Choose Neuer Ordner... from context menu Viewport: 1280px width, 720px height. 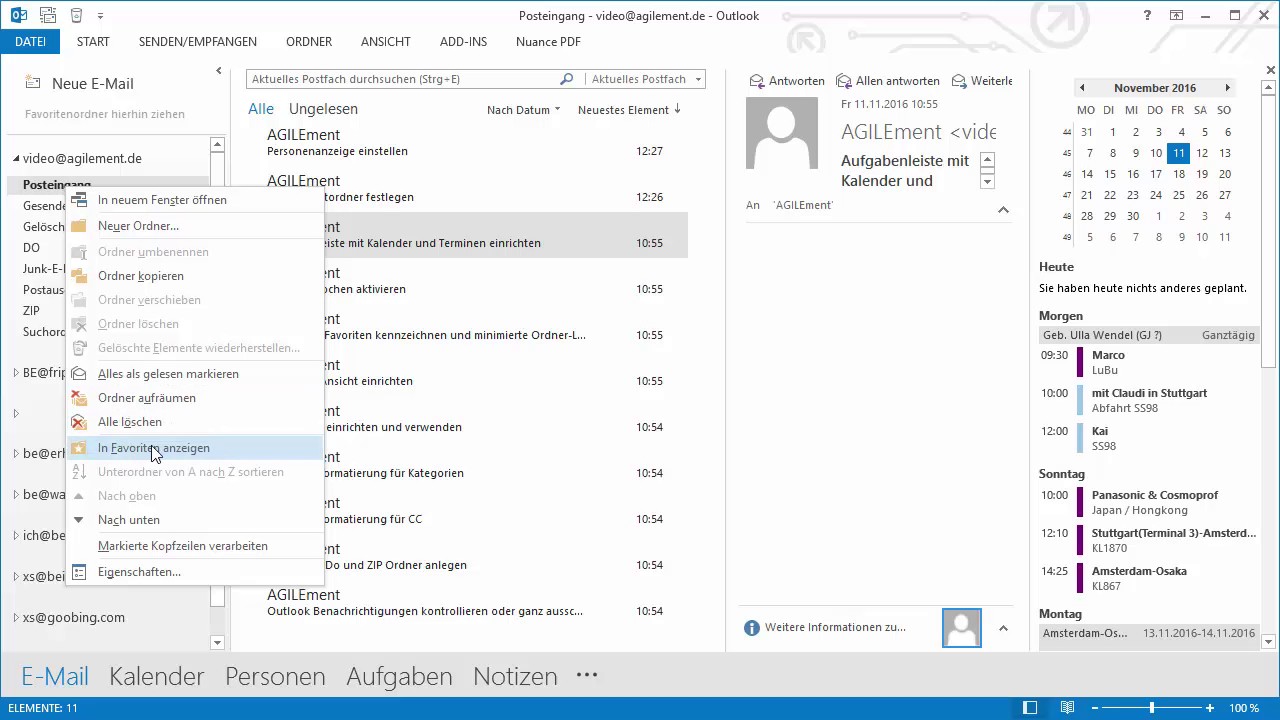pyautogui.click(x=195, y=226)
